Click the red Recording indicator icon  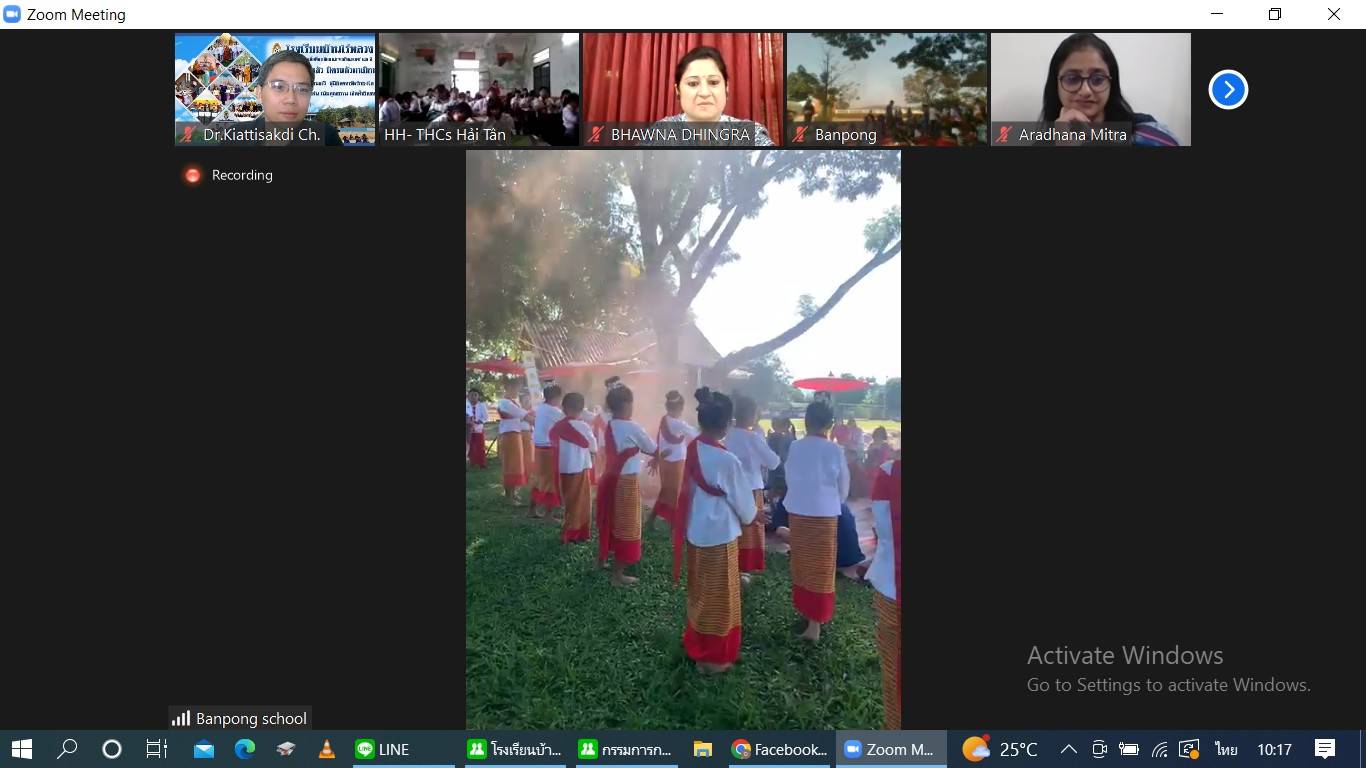tap(192, 175)
